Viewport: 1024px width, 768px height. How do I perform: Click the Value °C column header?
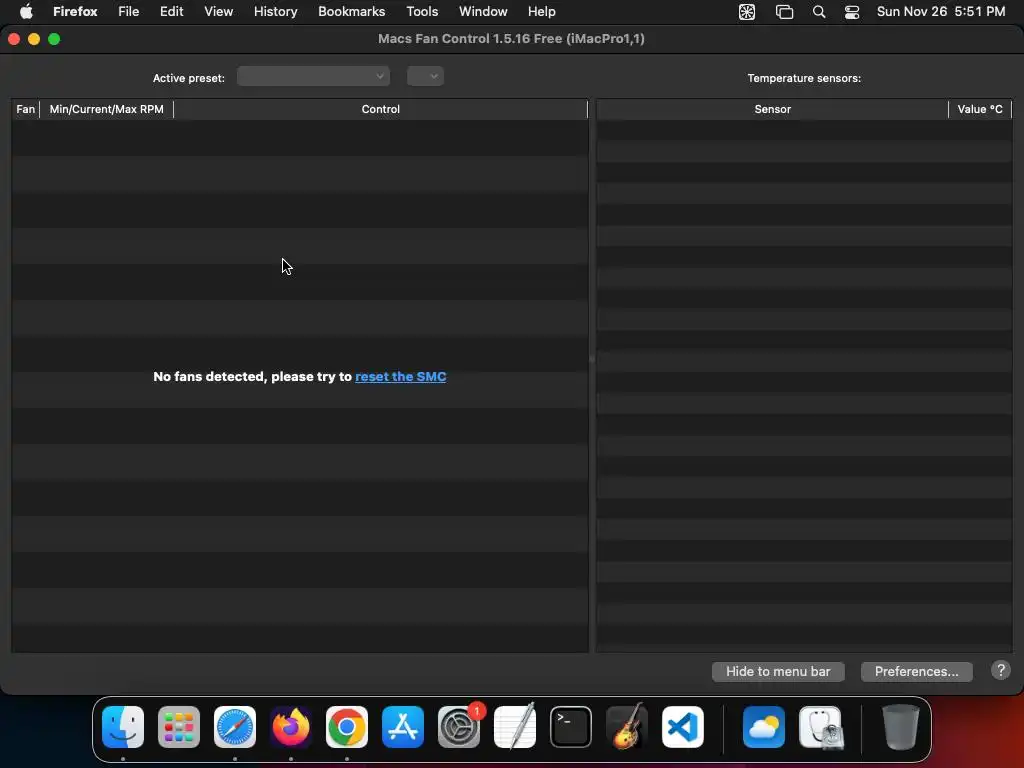[x=980, y=109]
